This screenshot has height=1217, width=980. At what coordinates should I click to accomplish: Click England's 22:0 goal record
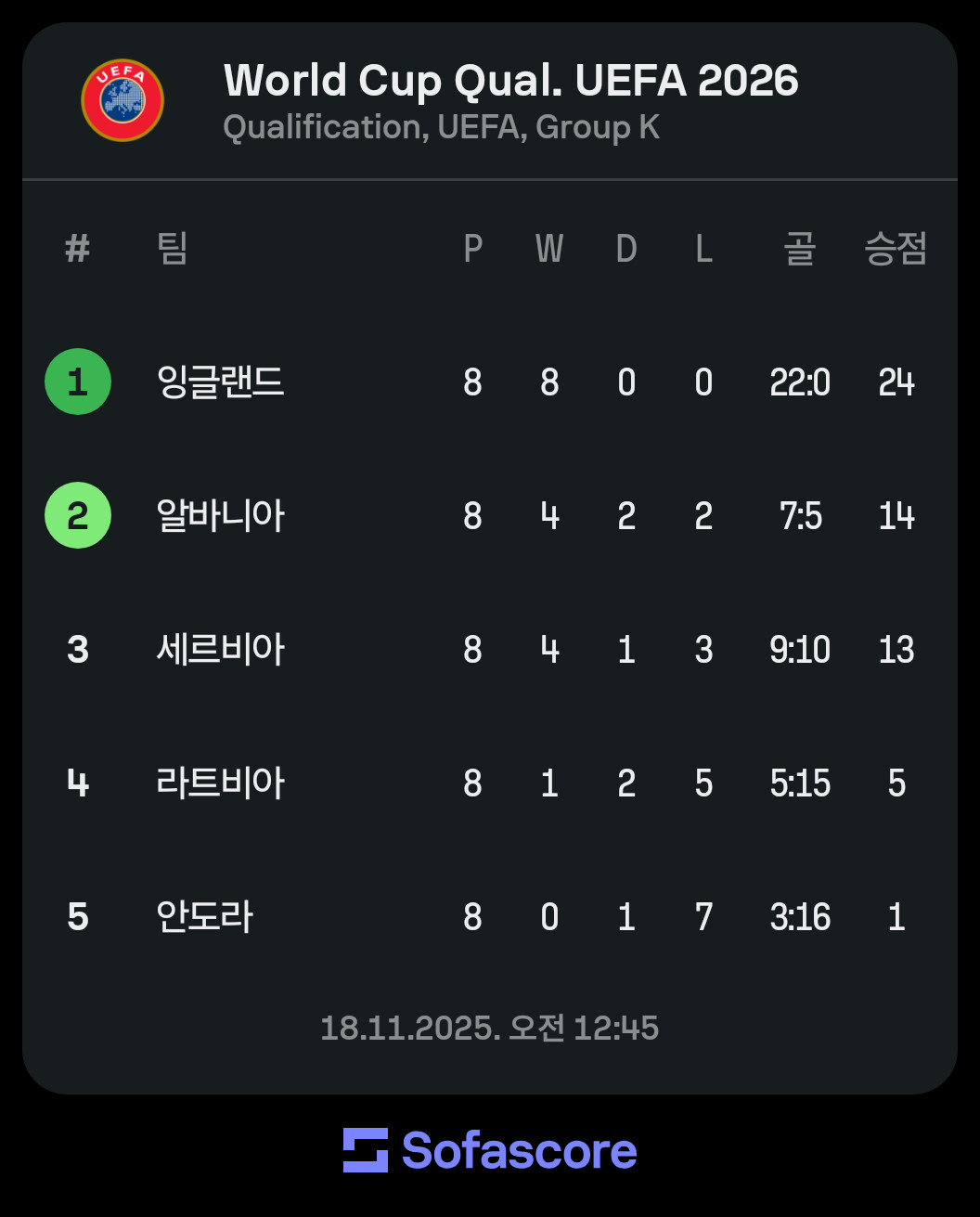[x=800, y=382]
